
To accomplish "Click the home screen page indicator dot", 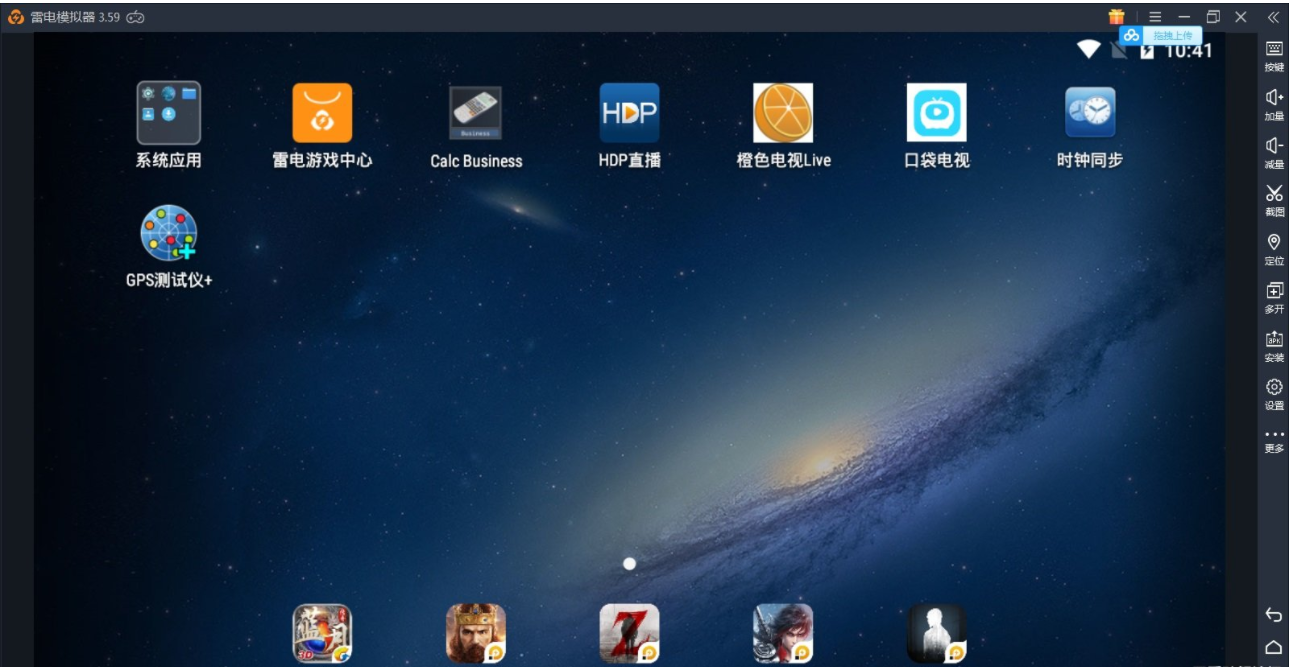I will 629,564.
